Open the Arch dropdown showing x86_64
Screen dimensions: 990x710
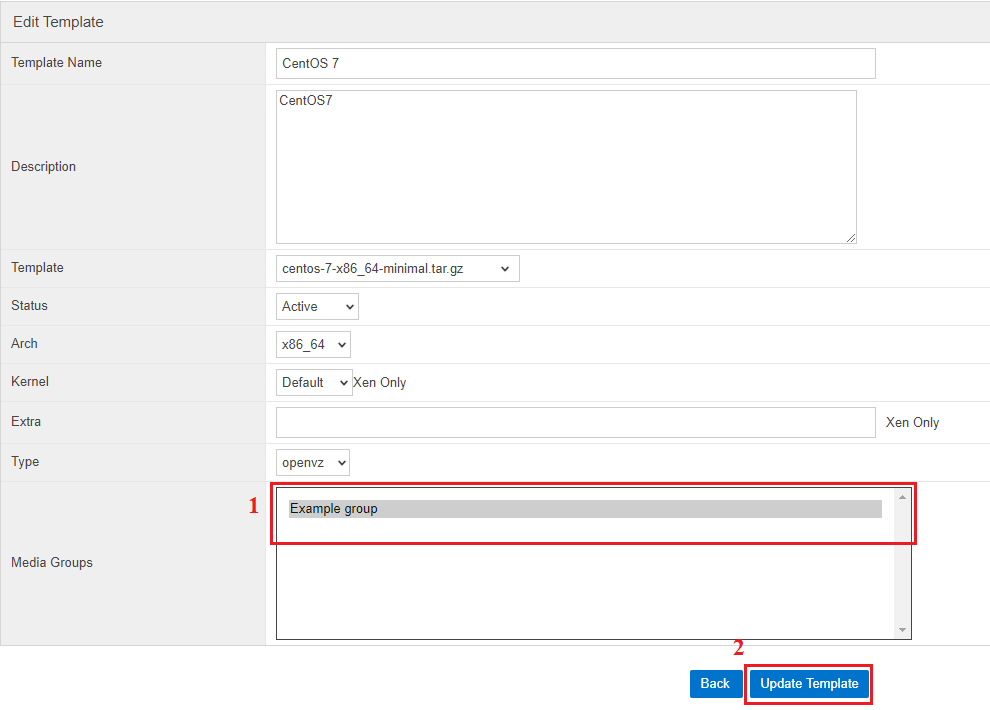313,344
